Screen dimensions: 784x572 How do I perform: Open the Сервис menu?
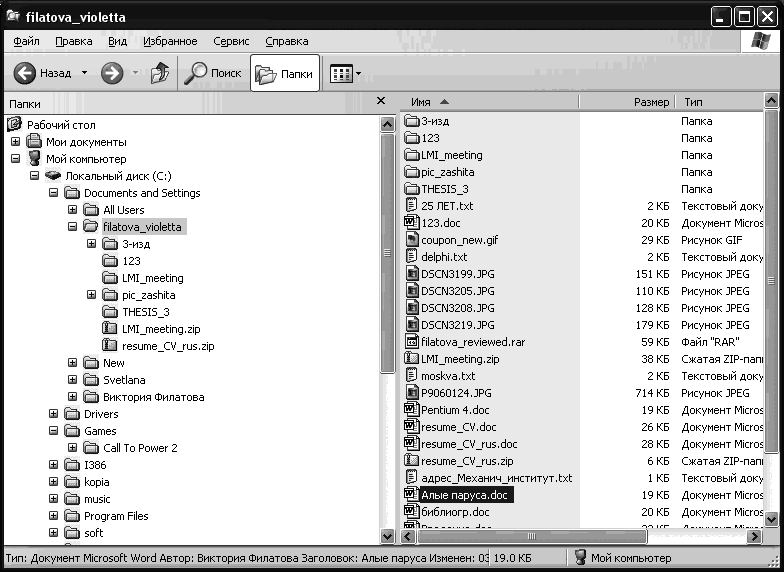click(x=231, y=41)
